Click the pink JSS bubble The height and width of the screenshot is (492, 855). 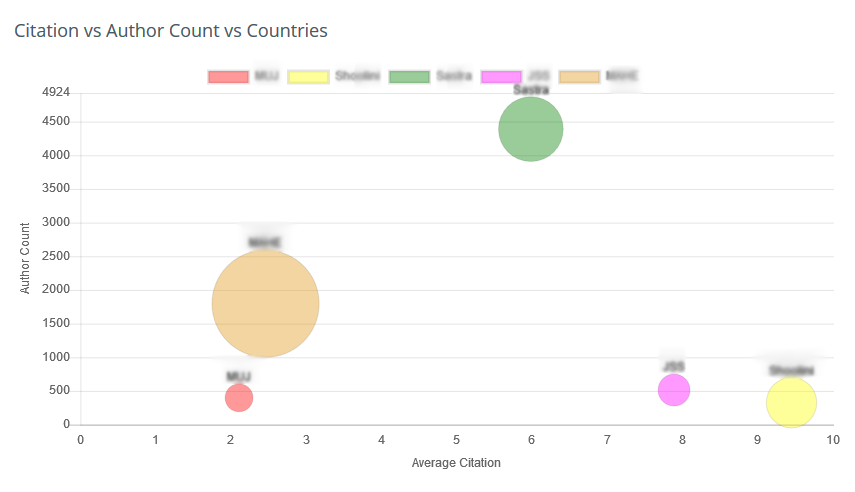pyautogui.click(x=674, y=390)
